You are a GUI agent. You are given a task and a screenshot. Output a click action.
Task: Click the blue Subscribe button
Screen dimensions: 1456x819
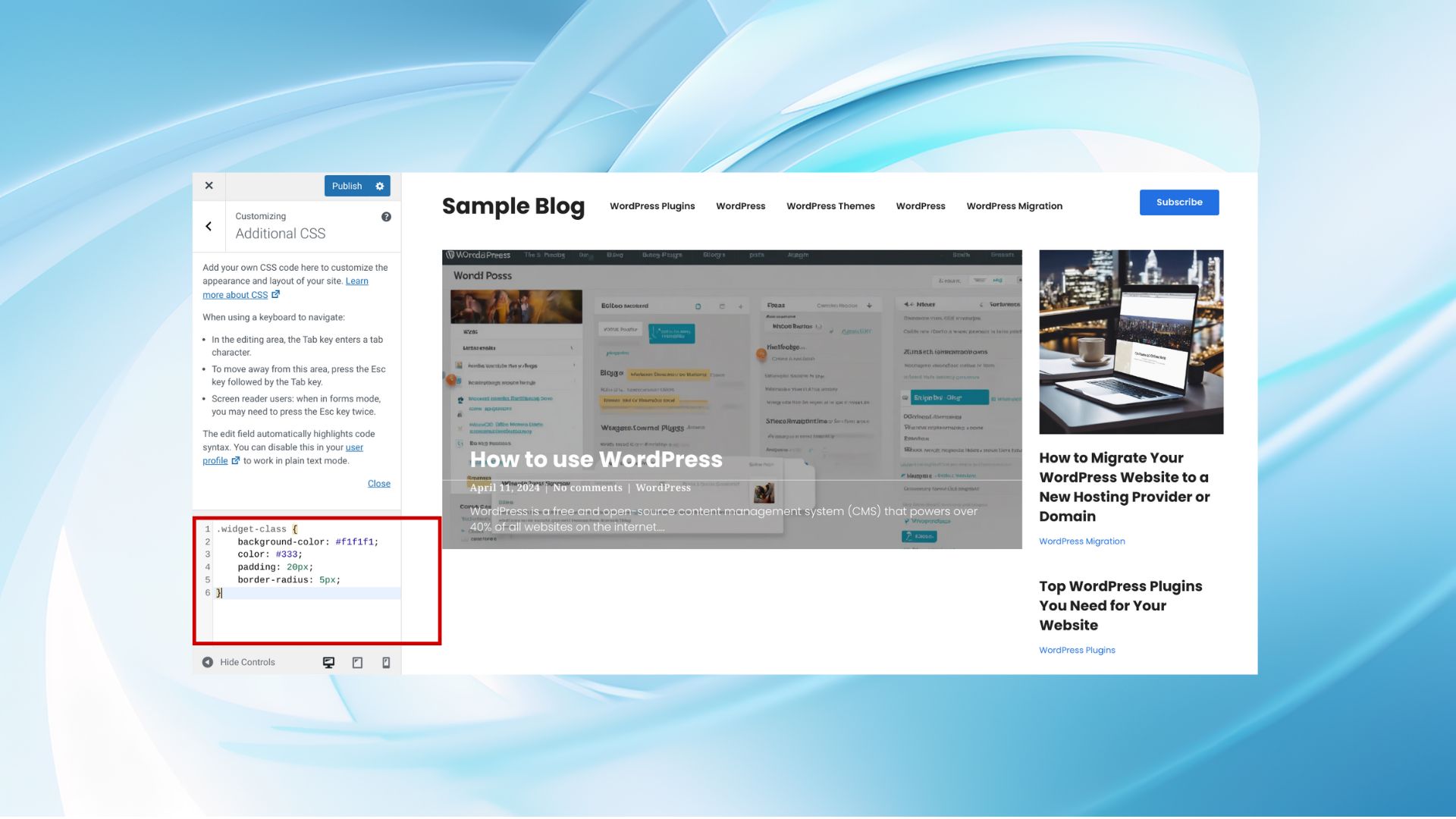point(1178,202)
